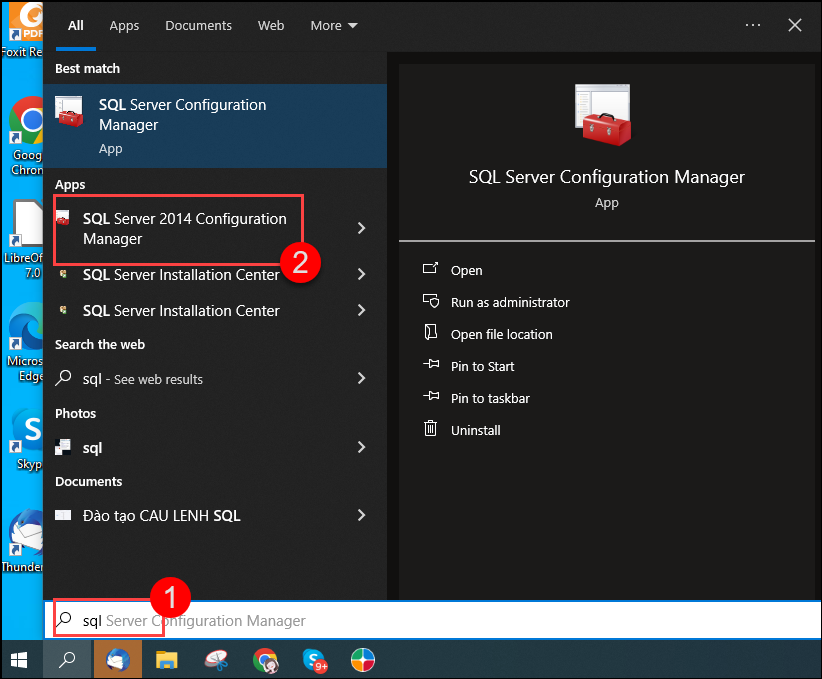Expand the Đào tạo CAU LENH SQL chevron
The width and height of the screenshot is (822, 679).
361,516
